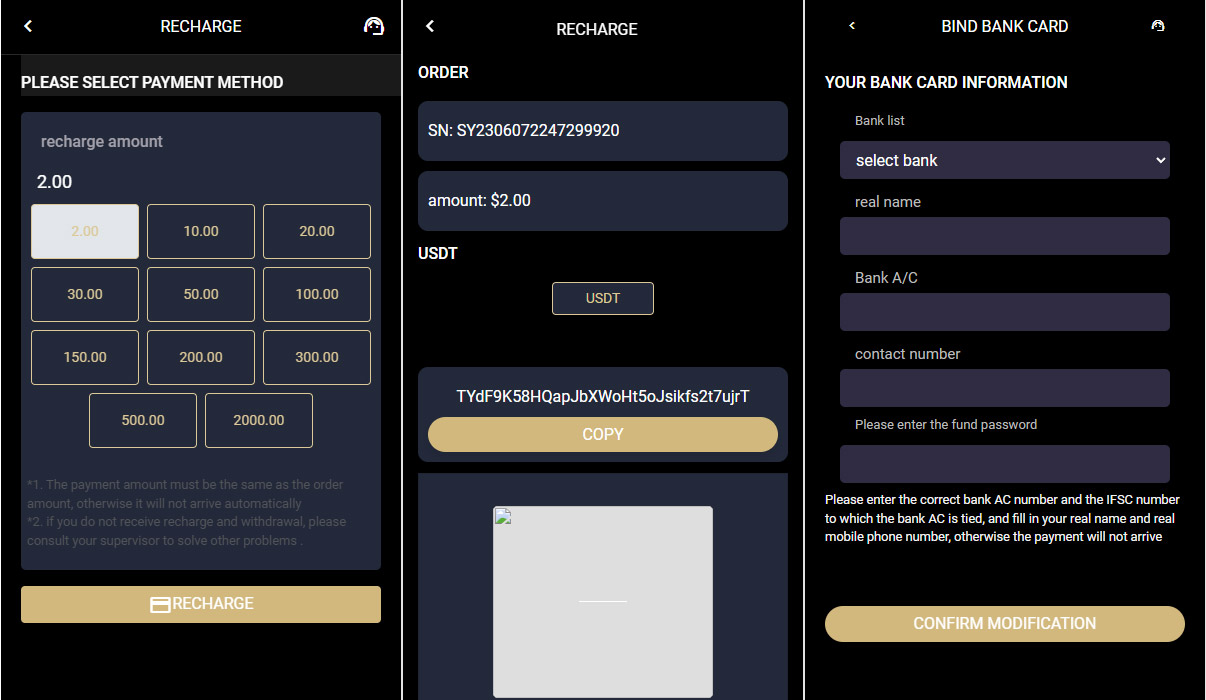
Task: Click the payment amount note text
Action: pyautogui.click(x=187, y=494)
